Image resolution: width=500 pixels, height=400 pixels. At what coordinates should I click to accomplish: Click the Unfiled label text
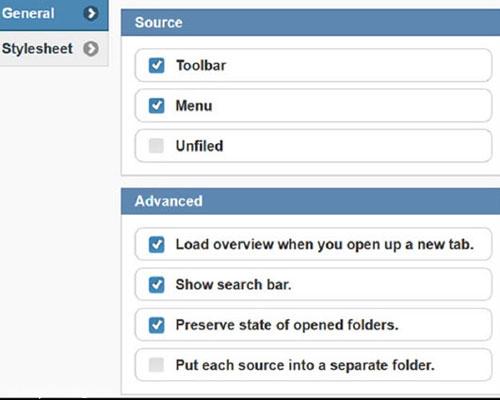[199, 146]
